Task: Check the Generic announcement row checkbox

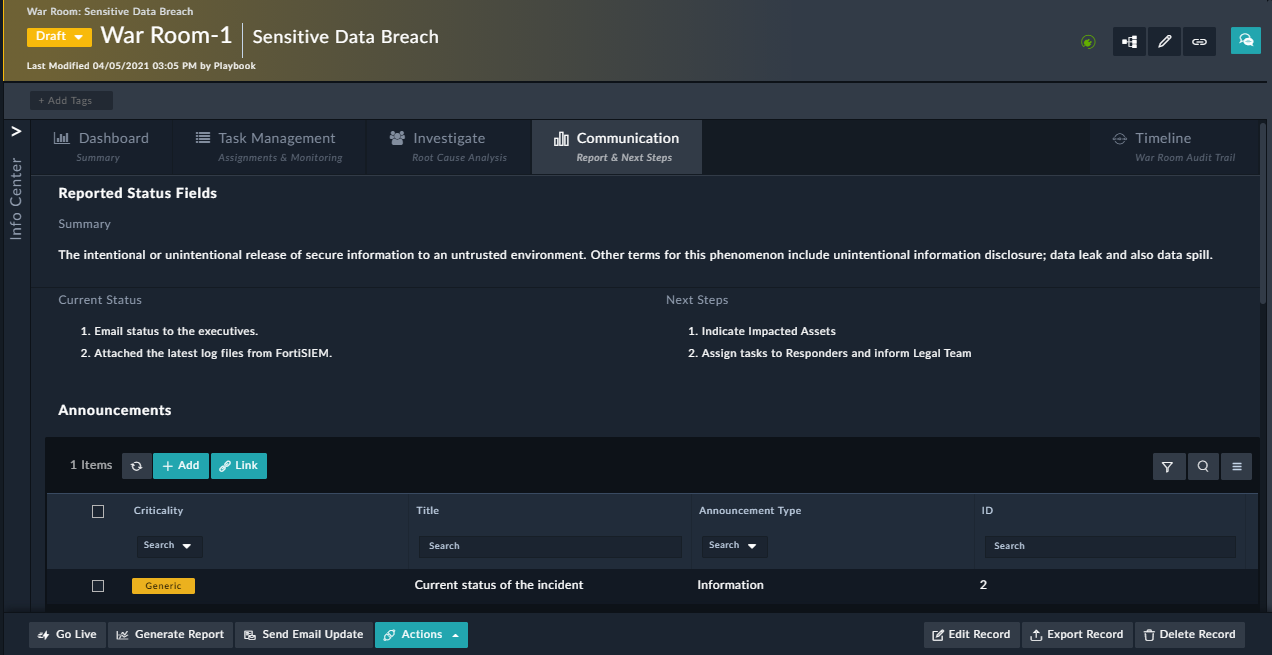Action: pyautogui.click(x=98, y=586)
